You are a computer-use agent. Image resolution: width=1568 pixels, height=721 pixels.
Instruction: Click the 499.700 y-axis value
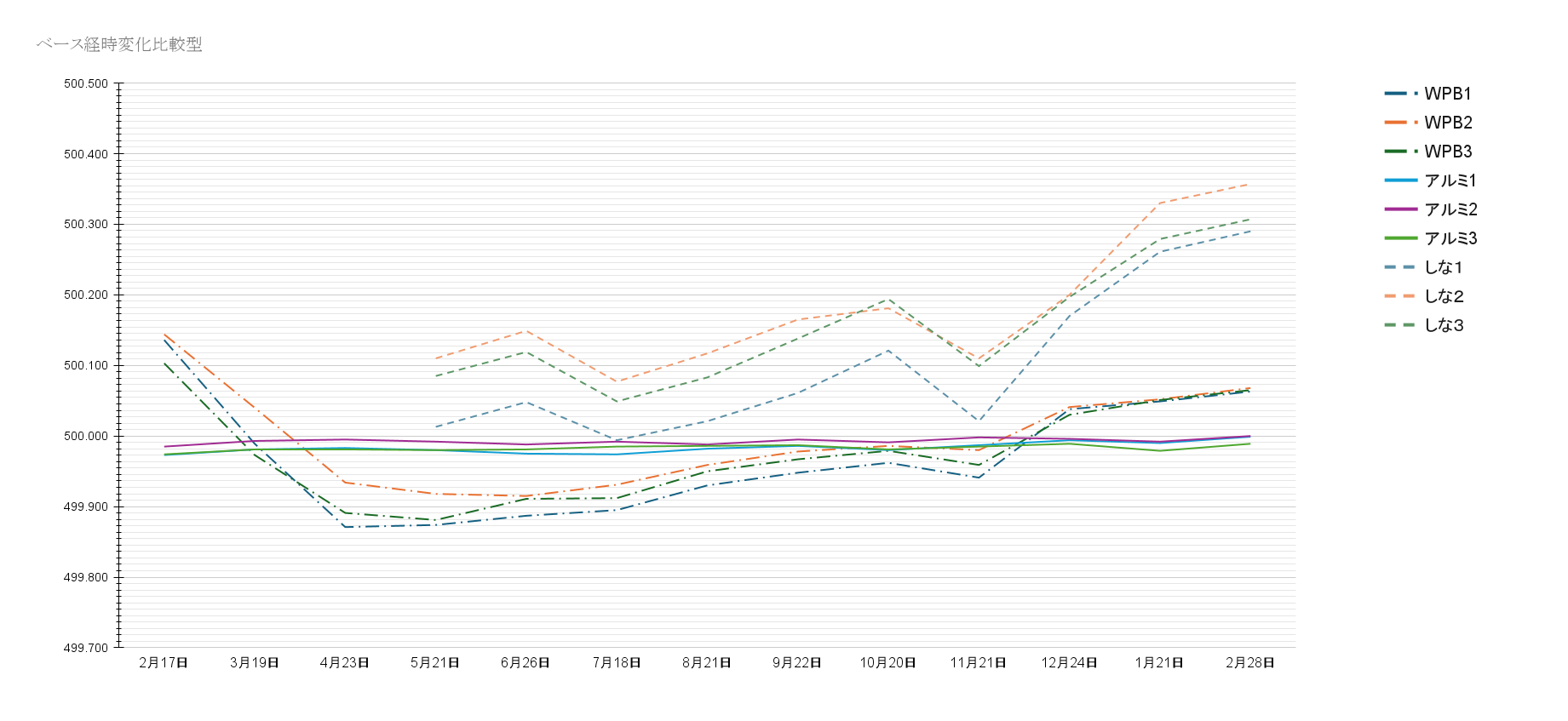tap(86, 648)
